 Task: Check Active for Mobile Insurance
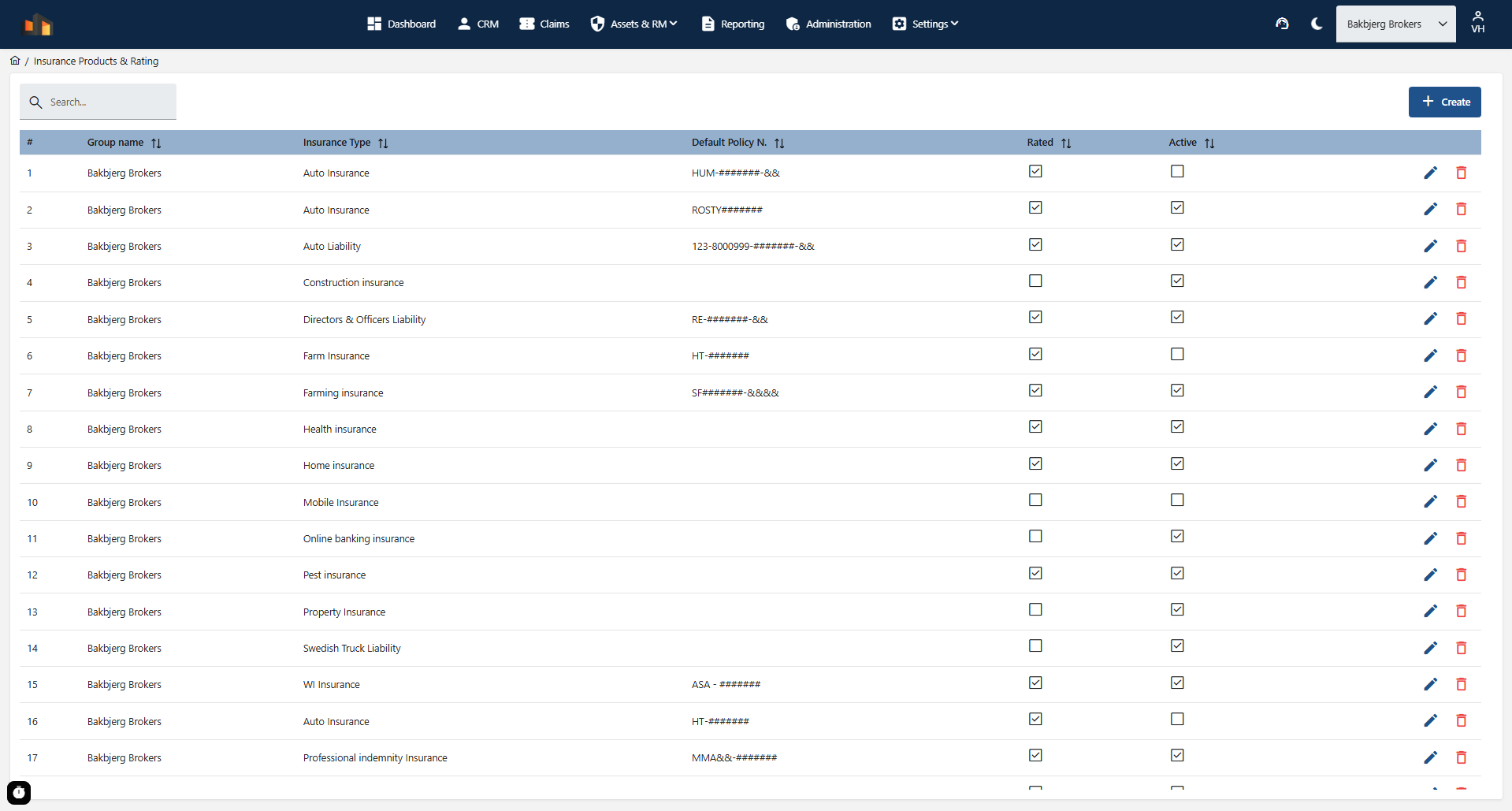[x=1177, y=500]
